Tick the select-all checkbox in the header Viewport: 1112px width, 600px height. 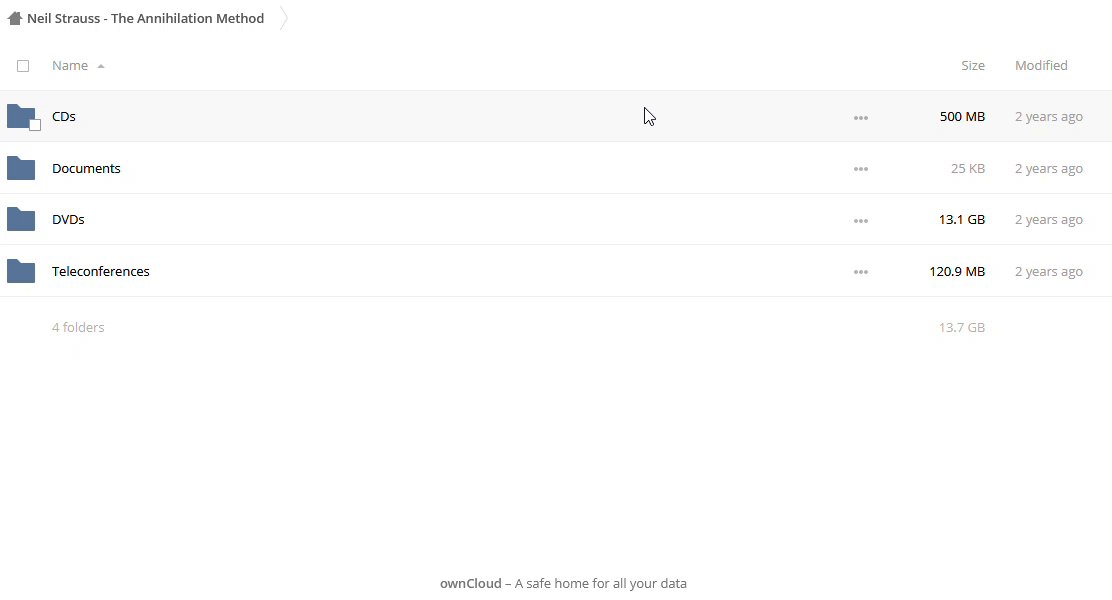point(23,66)
